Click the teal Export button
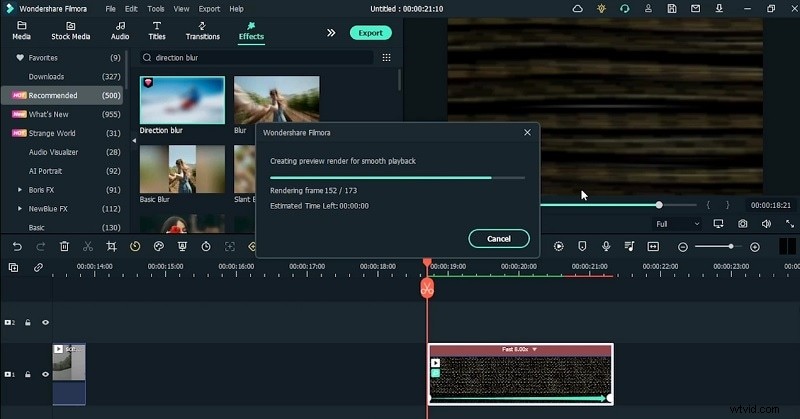This screenshot has width=800, height=419. [370, 33]
